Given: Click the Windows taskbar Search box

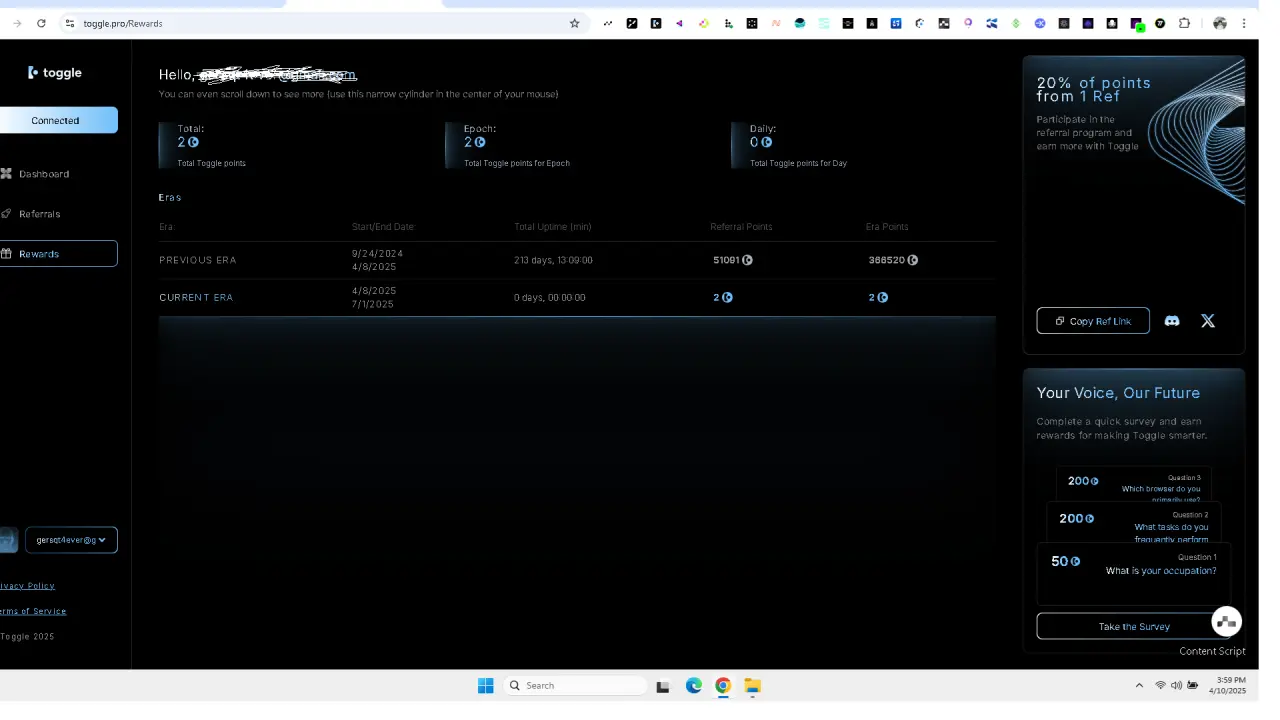Looking at the screenshot, I should click(577, 685).
